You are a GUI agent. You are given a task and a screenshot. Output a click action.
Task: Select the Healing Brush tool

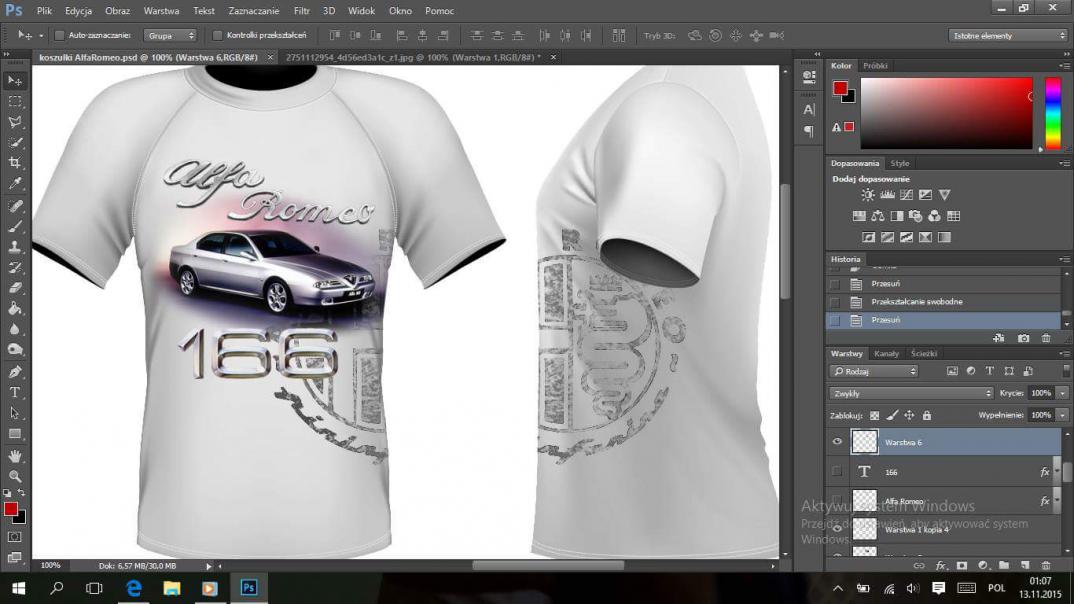pyautogui.click(x=14, y=206)
